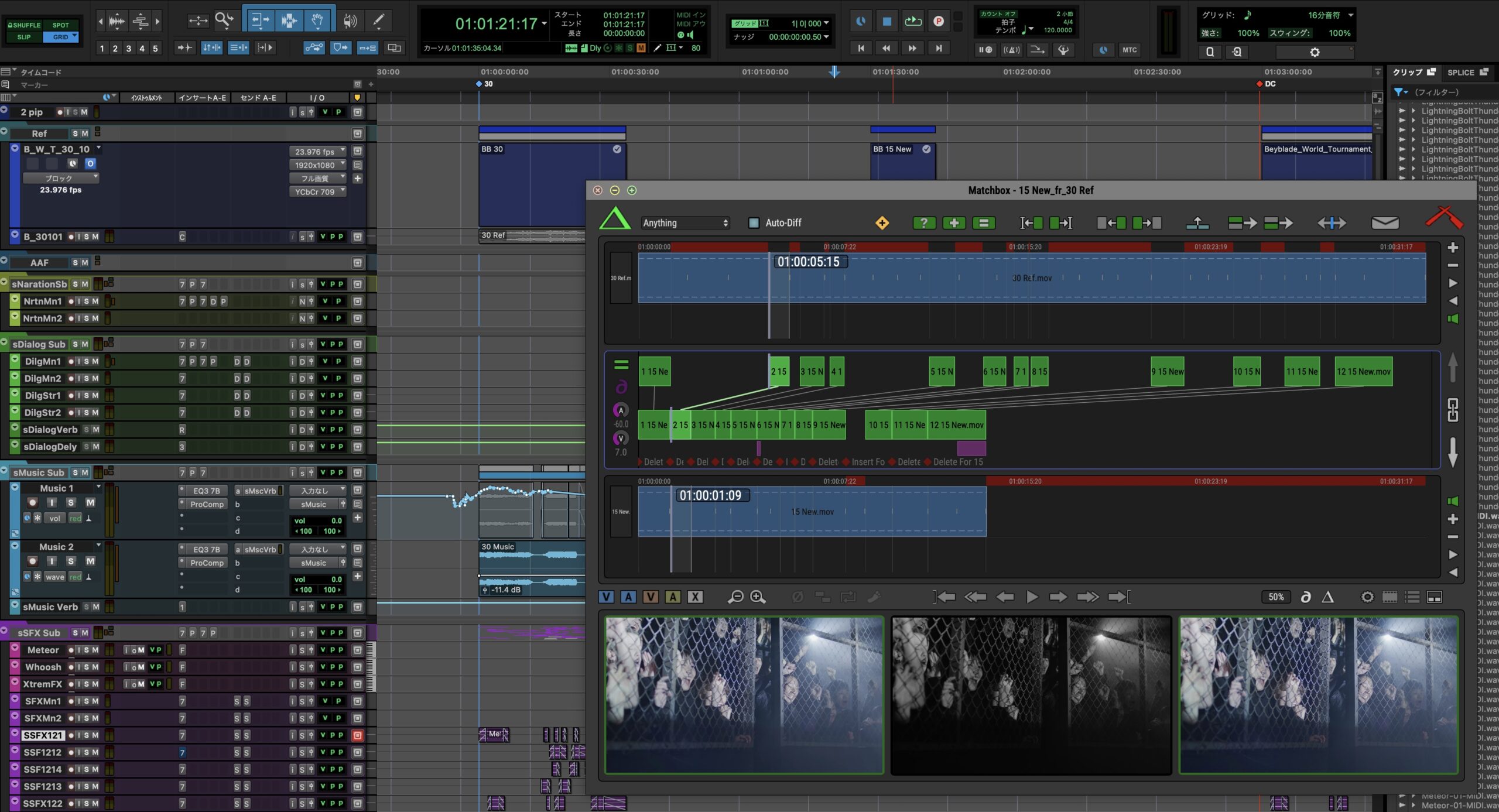1499x812 pixels.
Task: Open Matchbox settings gear icon
Action: tap(1367, 597)
